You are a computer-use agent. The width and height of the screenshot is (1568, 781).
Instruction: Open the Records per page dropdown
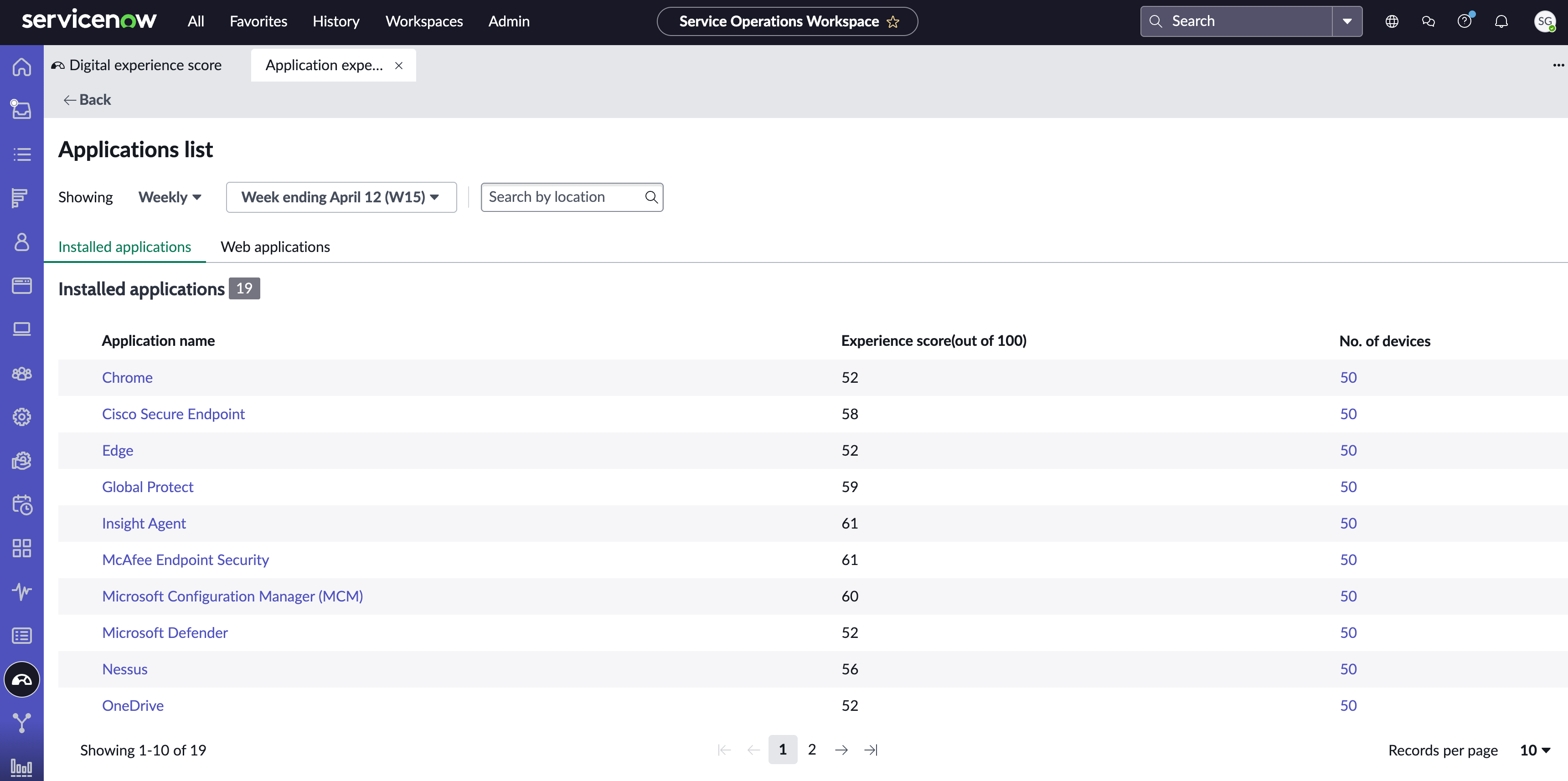pyautogui.click(x=1535, y=750)
